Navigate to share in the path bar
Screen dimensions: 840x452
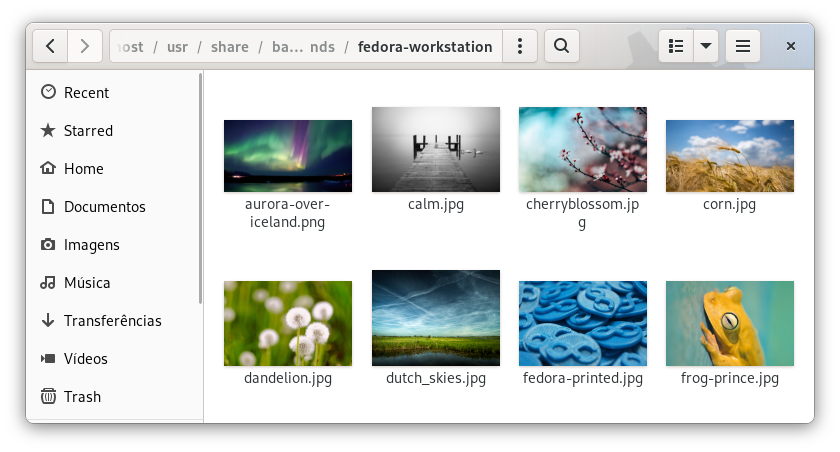(x=230, y=47)
